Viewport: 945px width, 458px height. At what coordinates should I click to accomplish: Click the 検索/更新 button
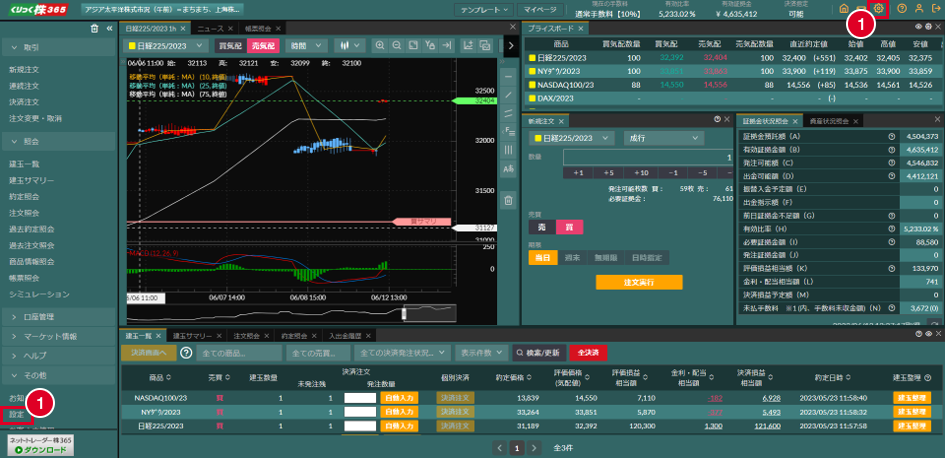538,353
